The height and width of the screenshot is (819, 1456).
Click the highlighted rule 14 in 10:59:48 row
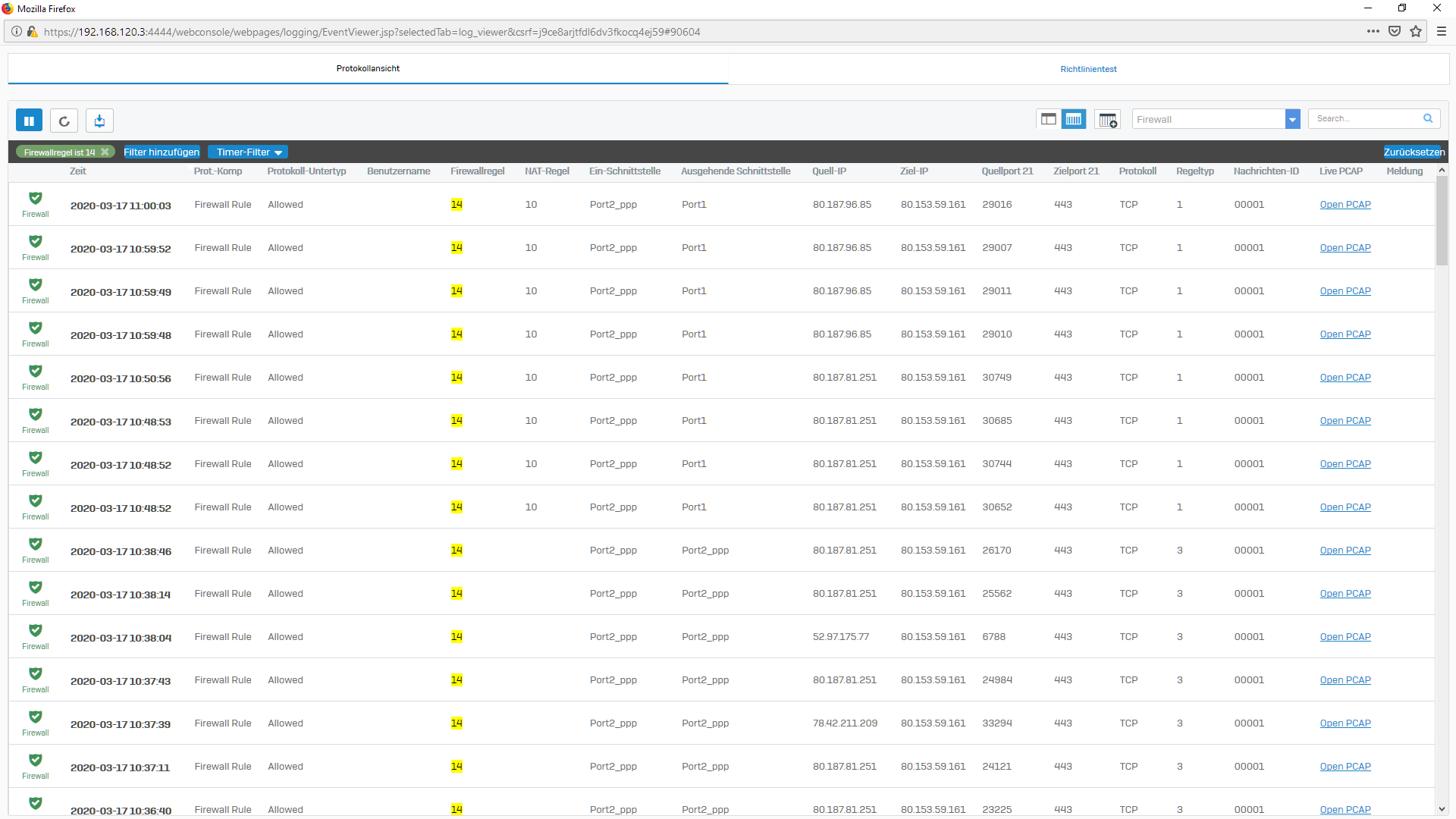coord(457,334)
